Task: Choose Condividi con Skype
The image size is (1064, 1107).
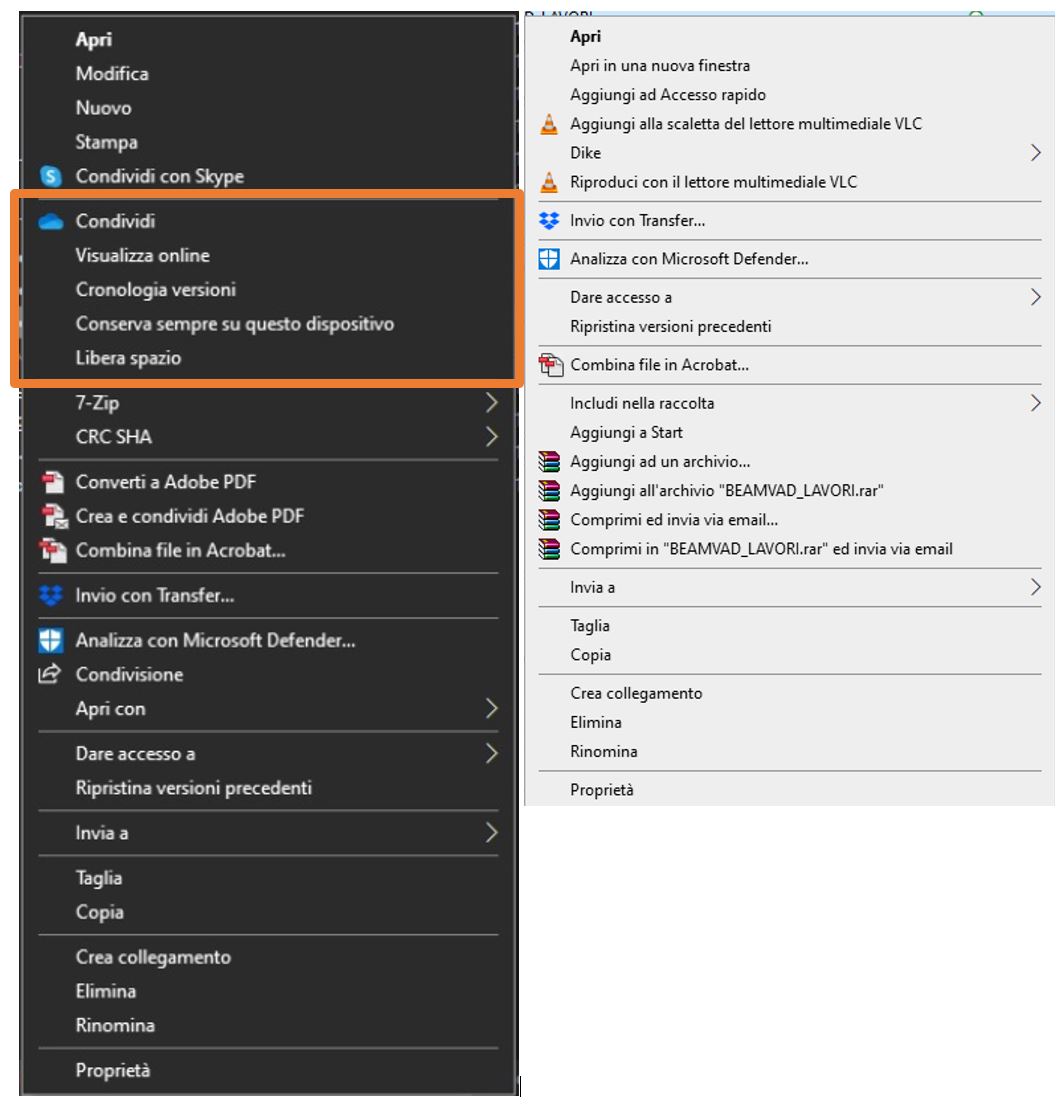Action: point(160,176)
